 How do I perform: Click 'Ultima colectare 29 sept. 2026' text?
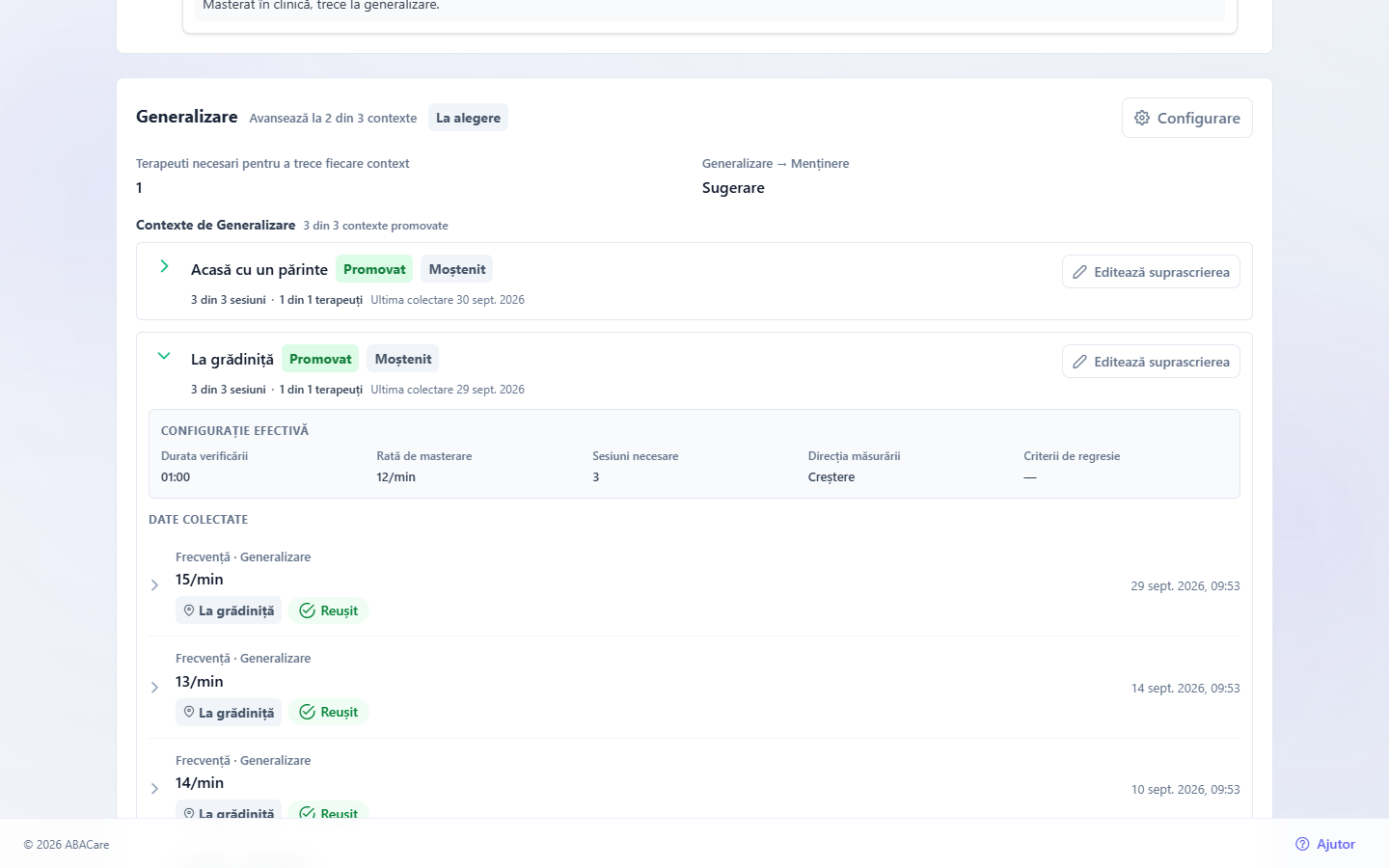pyautogui.click(x=448, y=390)
